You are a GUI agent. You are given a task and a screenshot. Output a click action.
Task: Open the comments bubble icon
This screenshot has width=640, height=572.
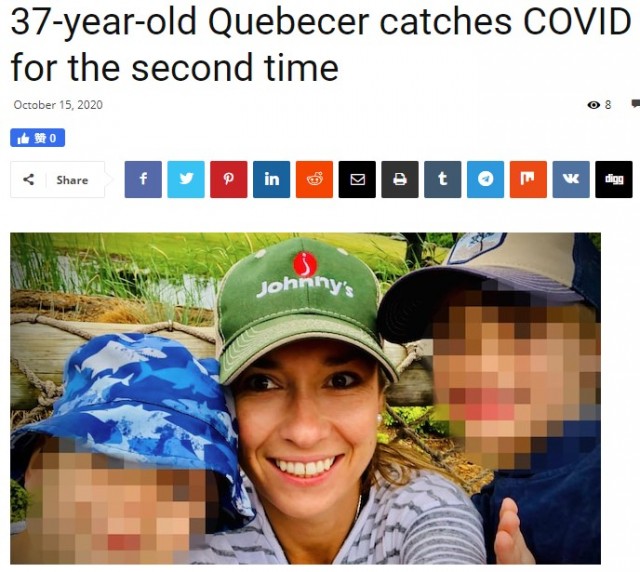point(635,104)
